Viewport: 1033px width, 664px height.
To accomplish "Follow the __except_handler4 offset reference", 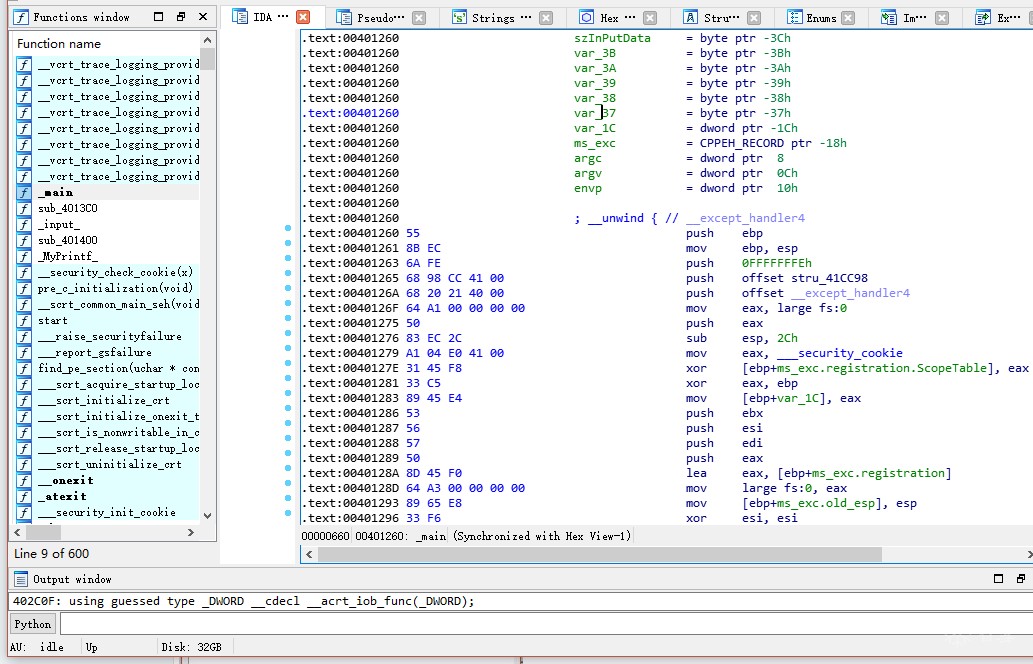I will 850,293.
